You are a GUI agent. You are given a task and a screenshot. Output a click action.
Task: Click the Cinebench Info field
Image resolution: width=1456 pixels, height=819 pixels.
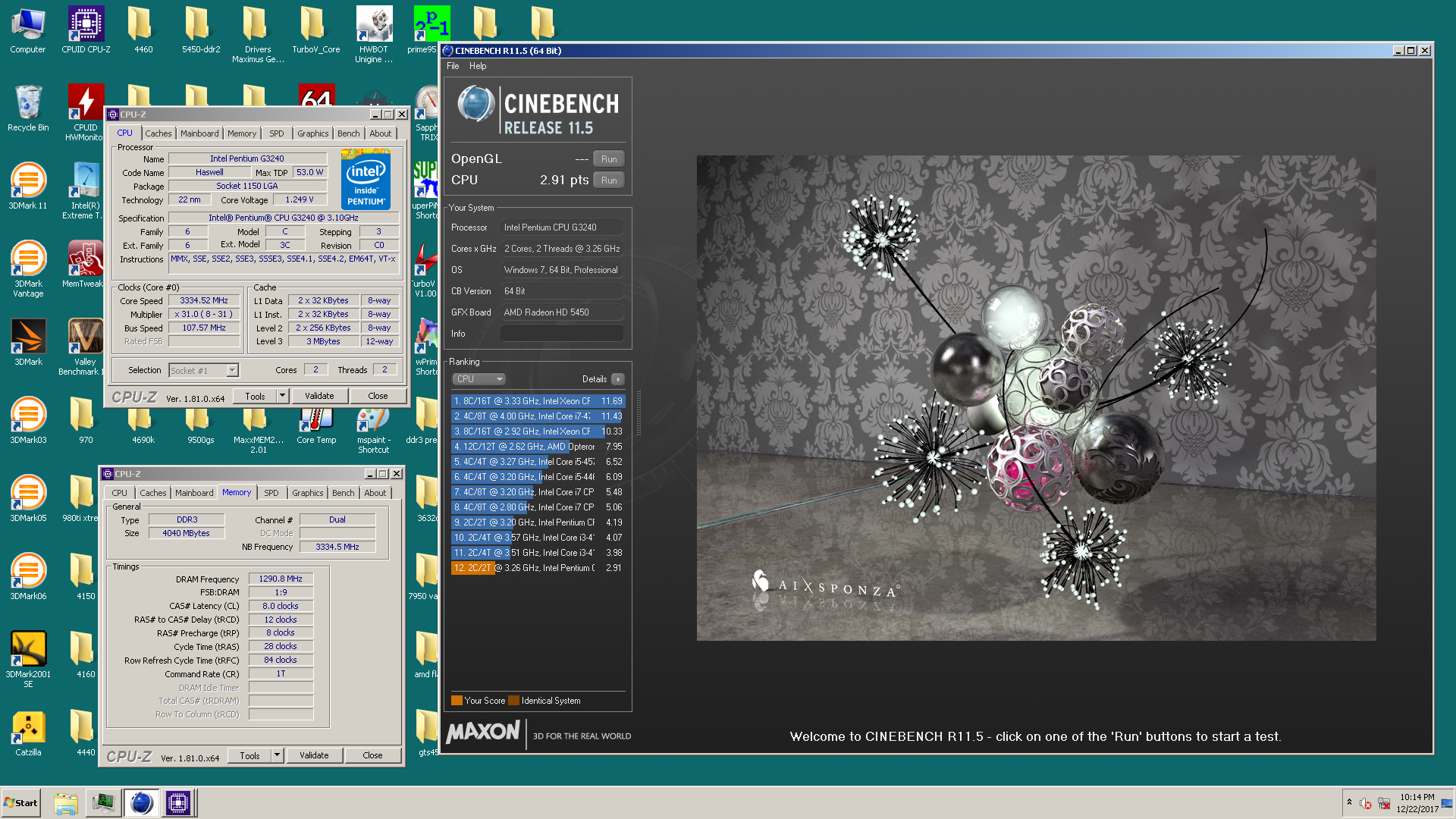(x=562, y=334)
